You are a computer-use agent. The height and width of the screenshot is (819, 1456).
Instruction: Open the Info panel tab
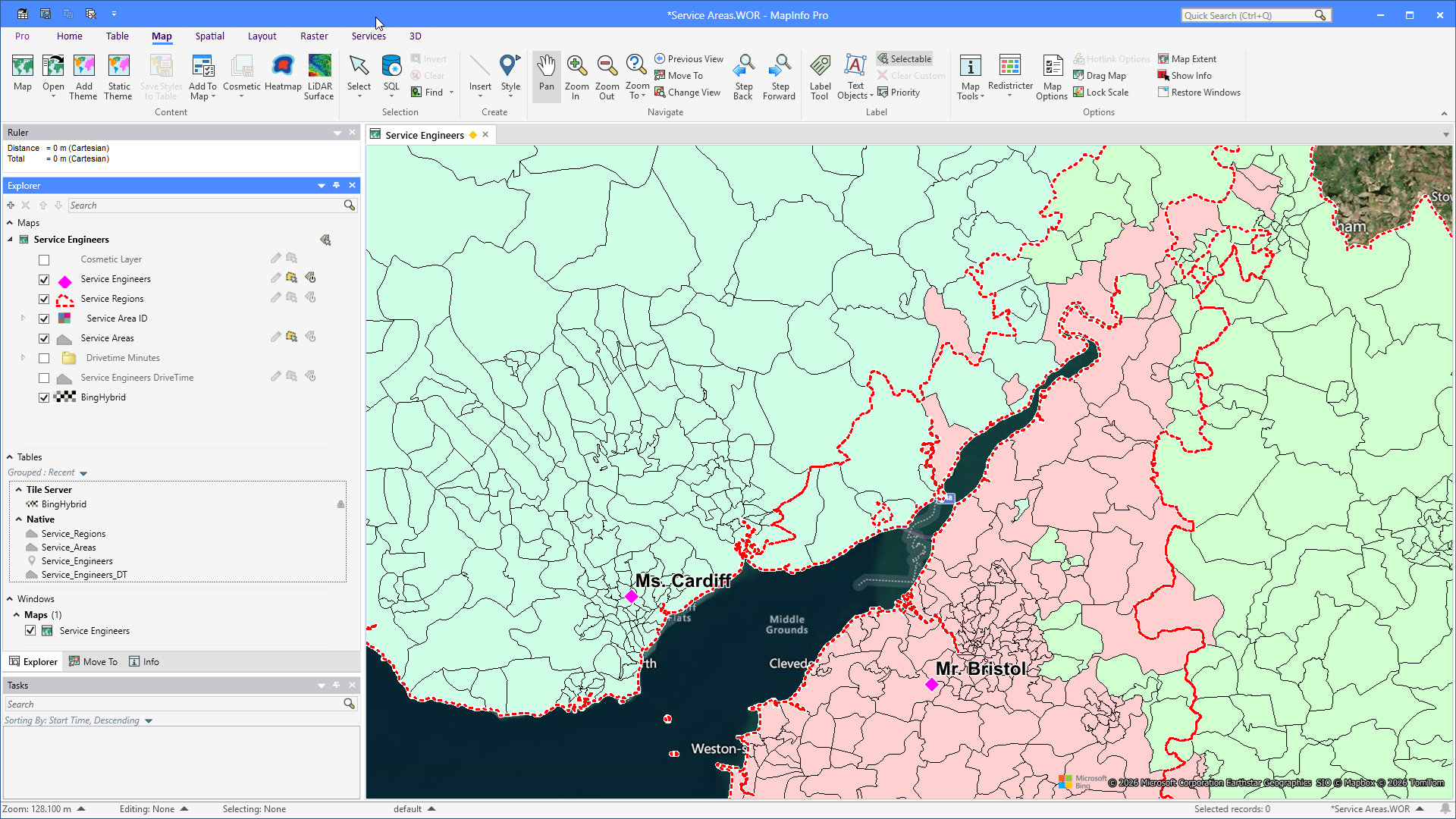tap(144, 662)
